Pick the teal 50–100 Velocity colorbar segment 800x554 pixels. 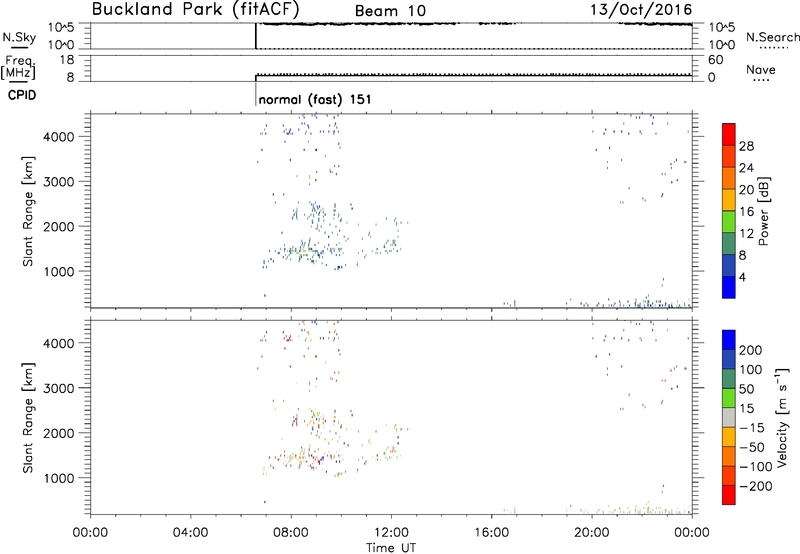pyautogui.click(x=729, y=379)
